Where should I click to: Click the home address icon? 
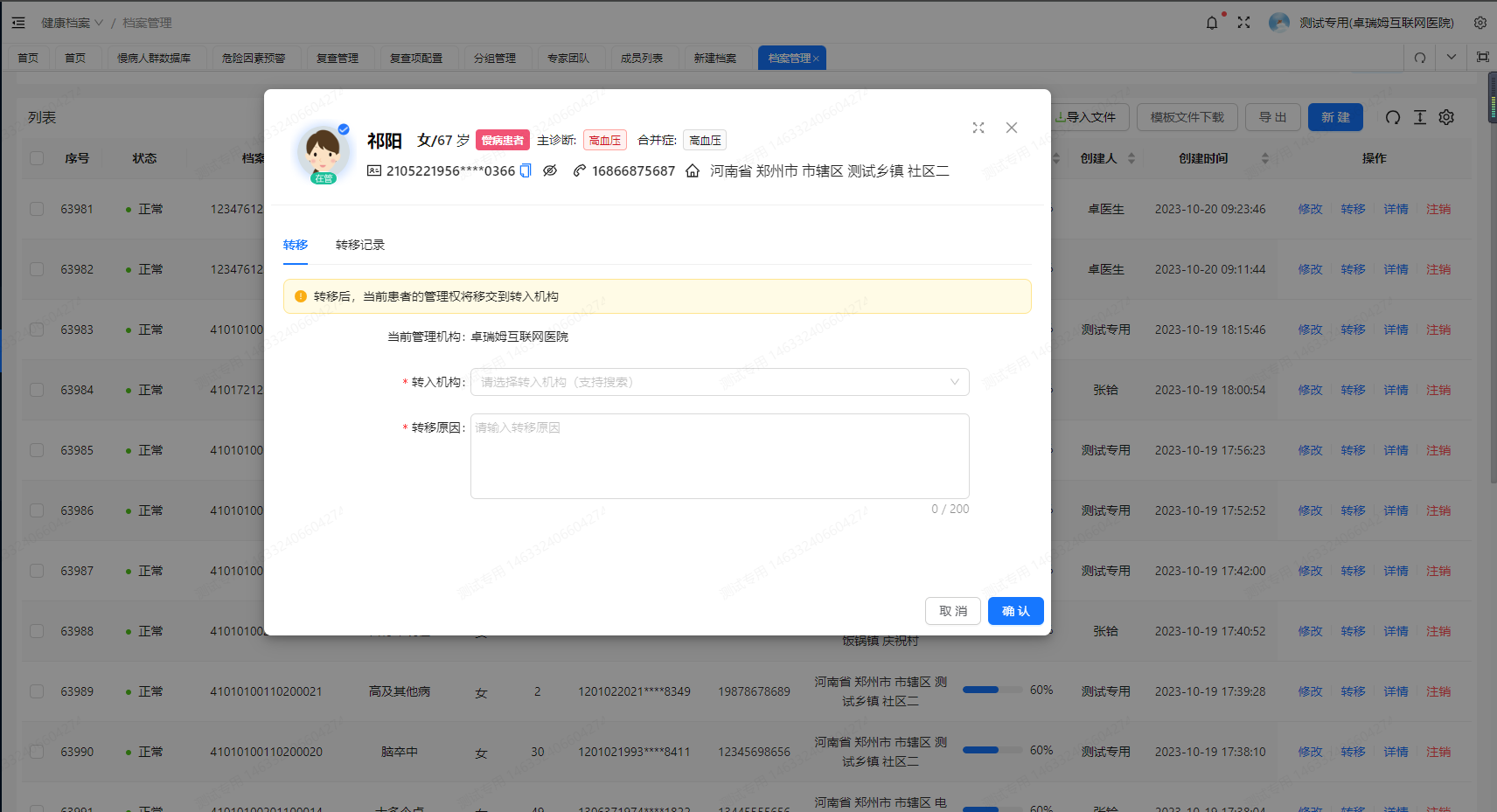click(x=693, y=170)
